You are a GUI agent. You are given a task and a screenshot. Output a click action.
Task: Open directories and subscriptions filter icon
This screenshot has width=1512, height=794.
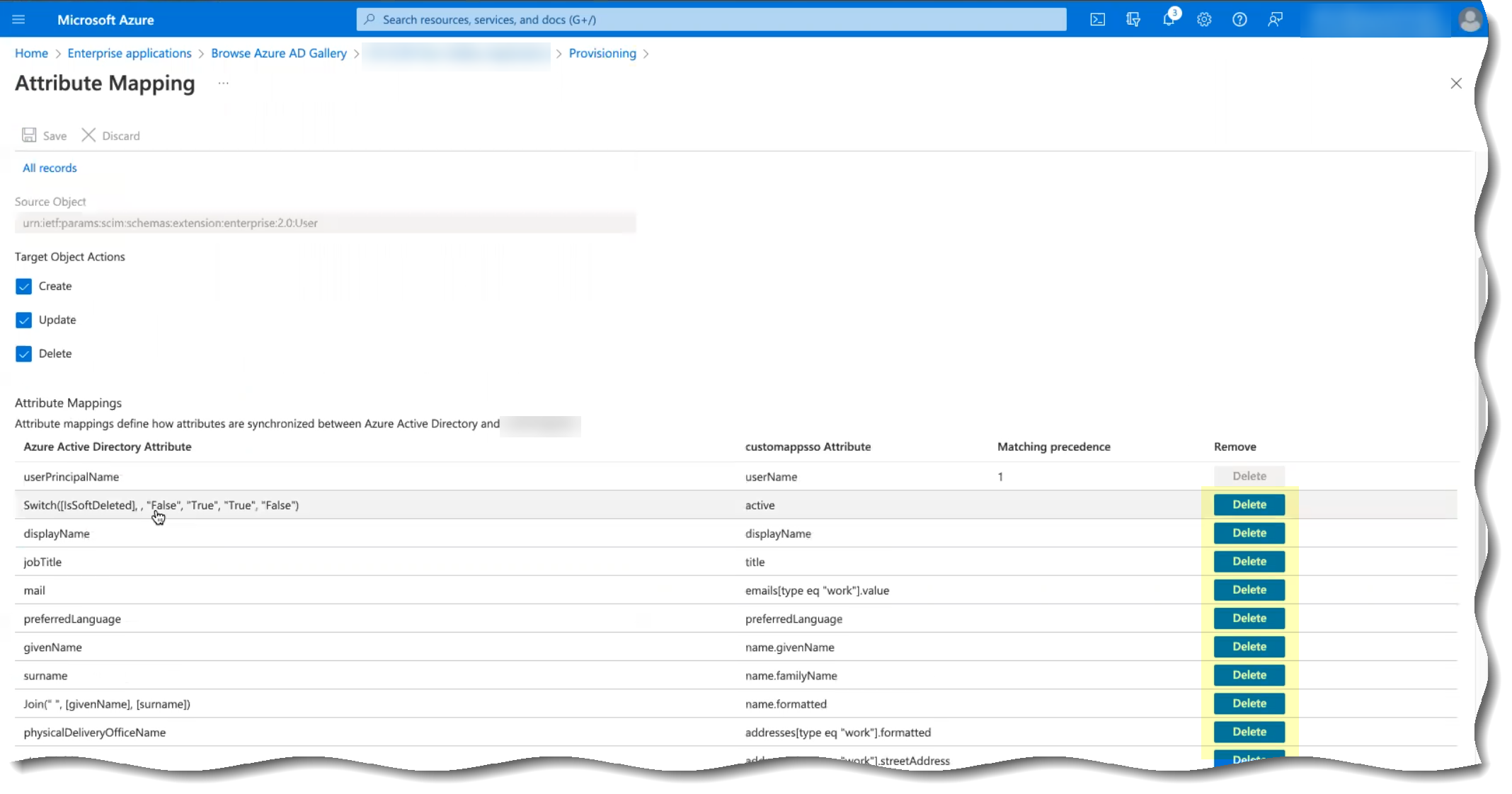[1133, 20]
